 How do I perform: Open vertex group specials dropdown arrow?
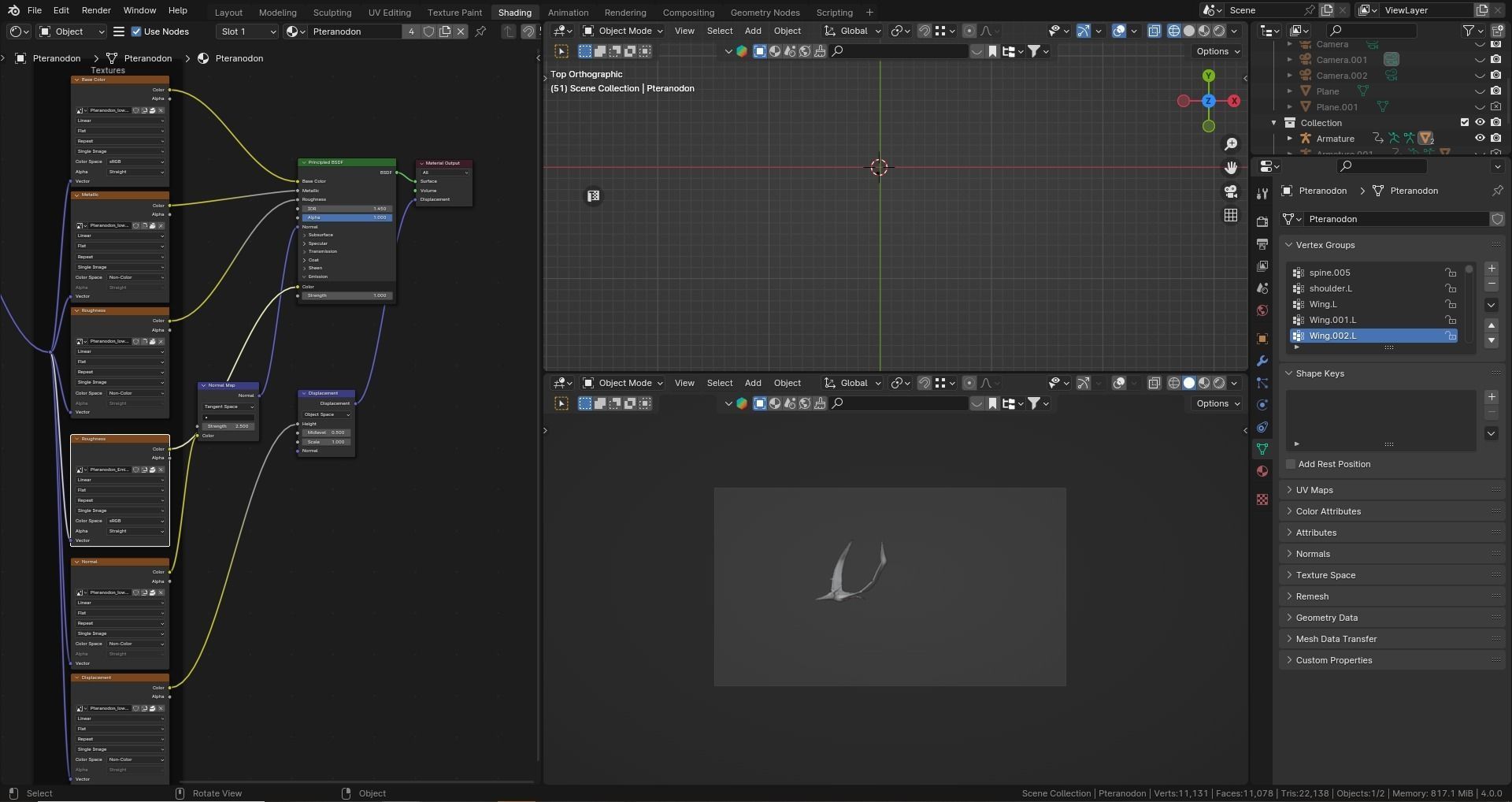tap(1492, 305)
